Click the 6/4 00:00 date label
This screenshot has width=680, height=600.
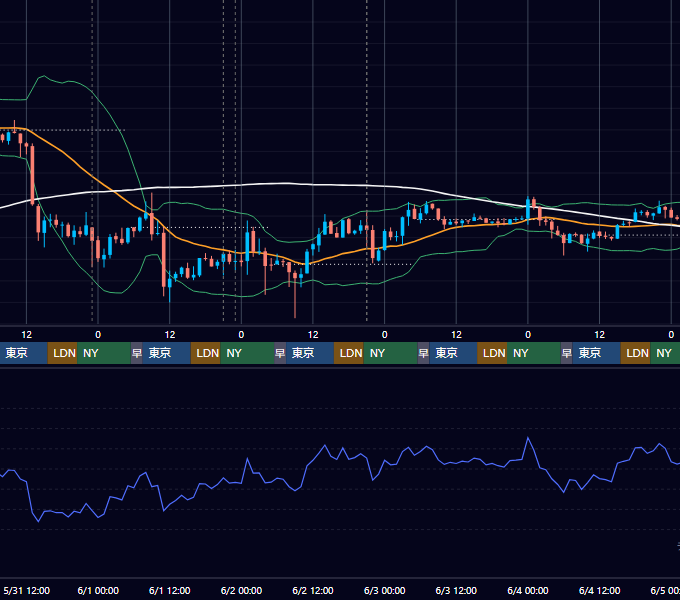click(x=528, y=590)
